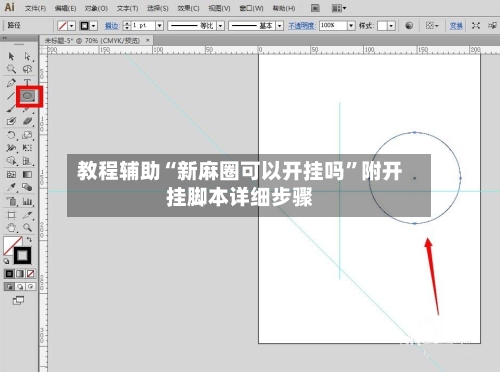Click the control bar stroke color swatch
The width and height of the screenshot is (500, 372).
pos(85,26)
